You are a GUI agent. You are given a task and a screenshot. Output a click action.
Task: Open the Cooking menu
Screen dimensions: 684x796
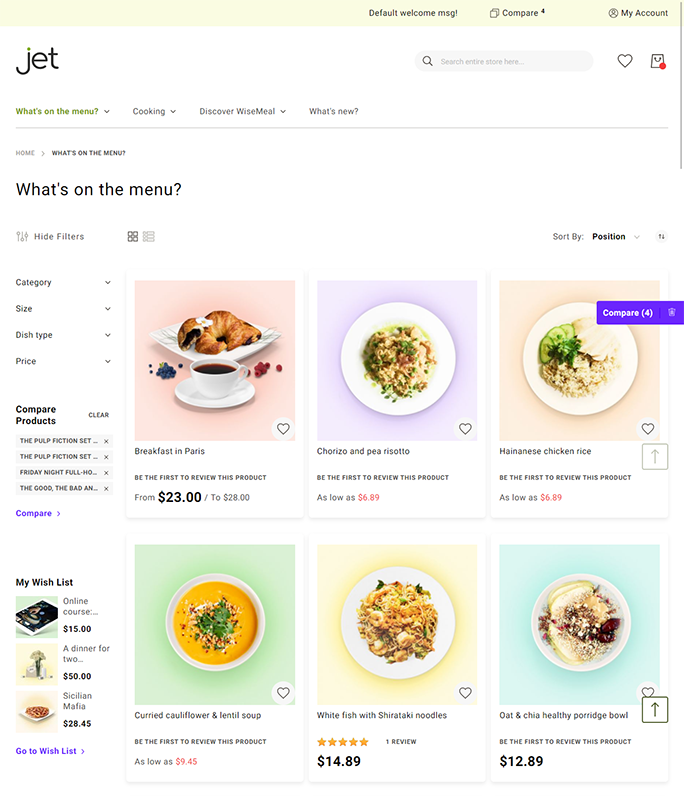[154, 111]
